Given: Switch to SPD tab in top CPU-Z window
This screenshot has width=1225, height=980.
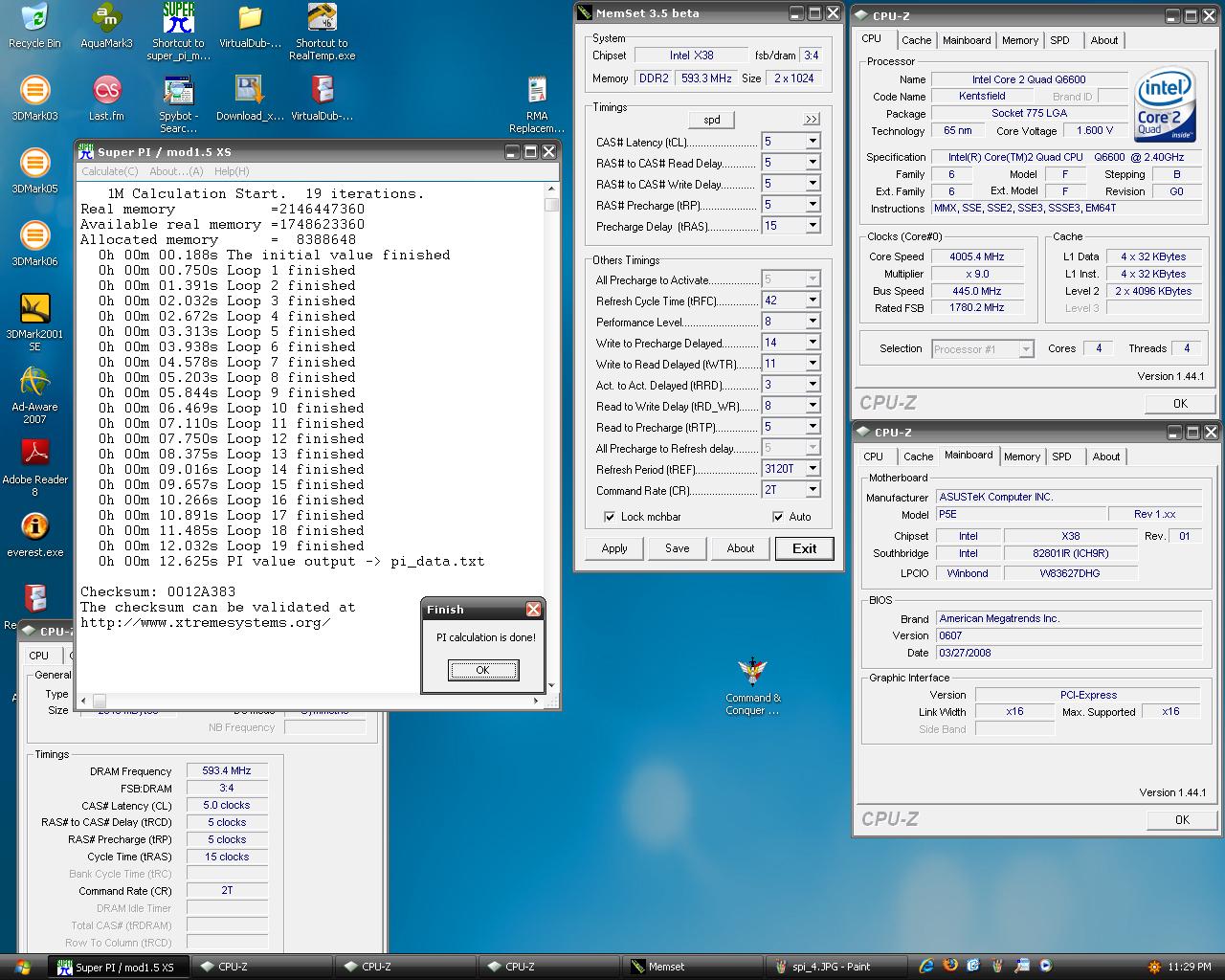Looking at the screenshot, I should 1059,40.
